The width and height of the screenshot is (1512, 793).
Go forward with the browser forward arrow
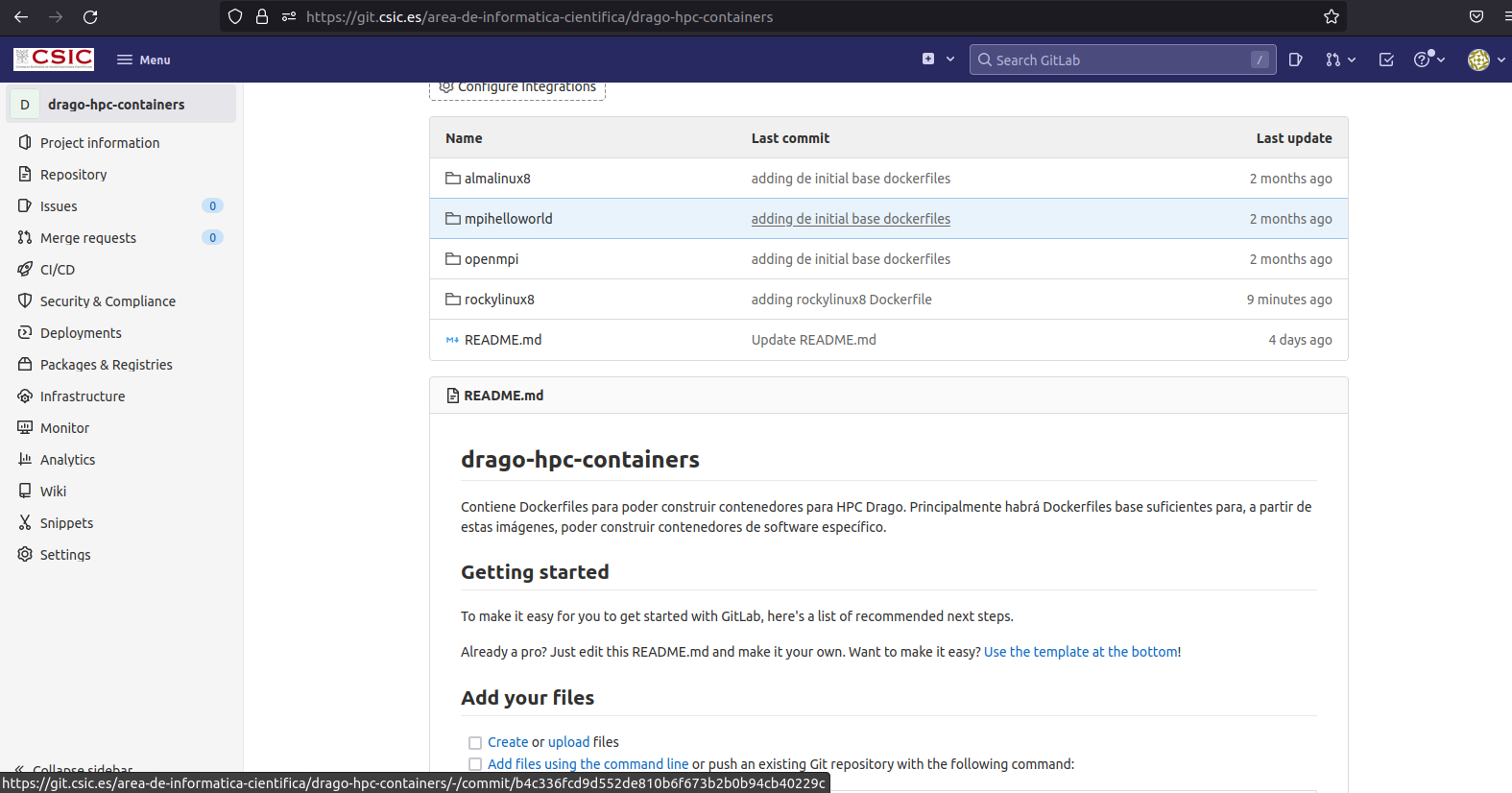(x=56, y=16)
